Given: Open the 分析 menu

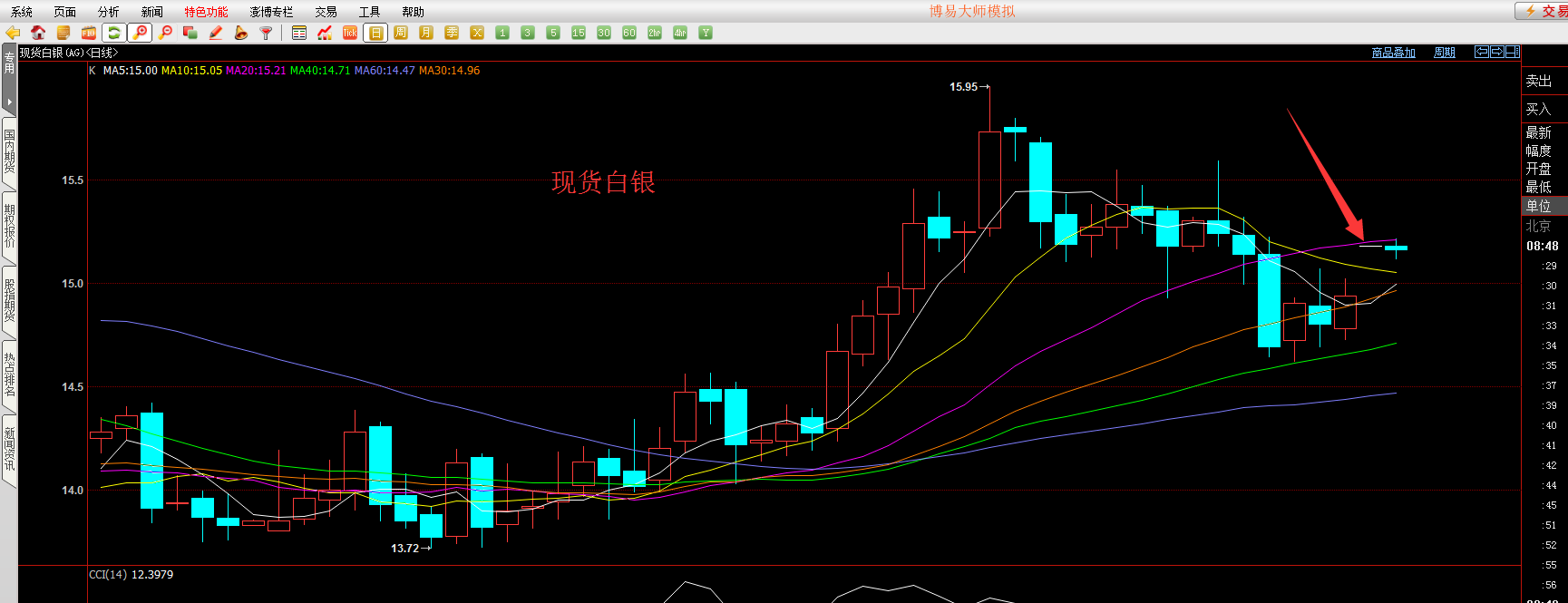Looking at the screenshot, I should coord(108,12).
